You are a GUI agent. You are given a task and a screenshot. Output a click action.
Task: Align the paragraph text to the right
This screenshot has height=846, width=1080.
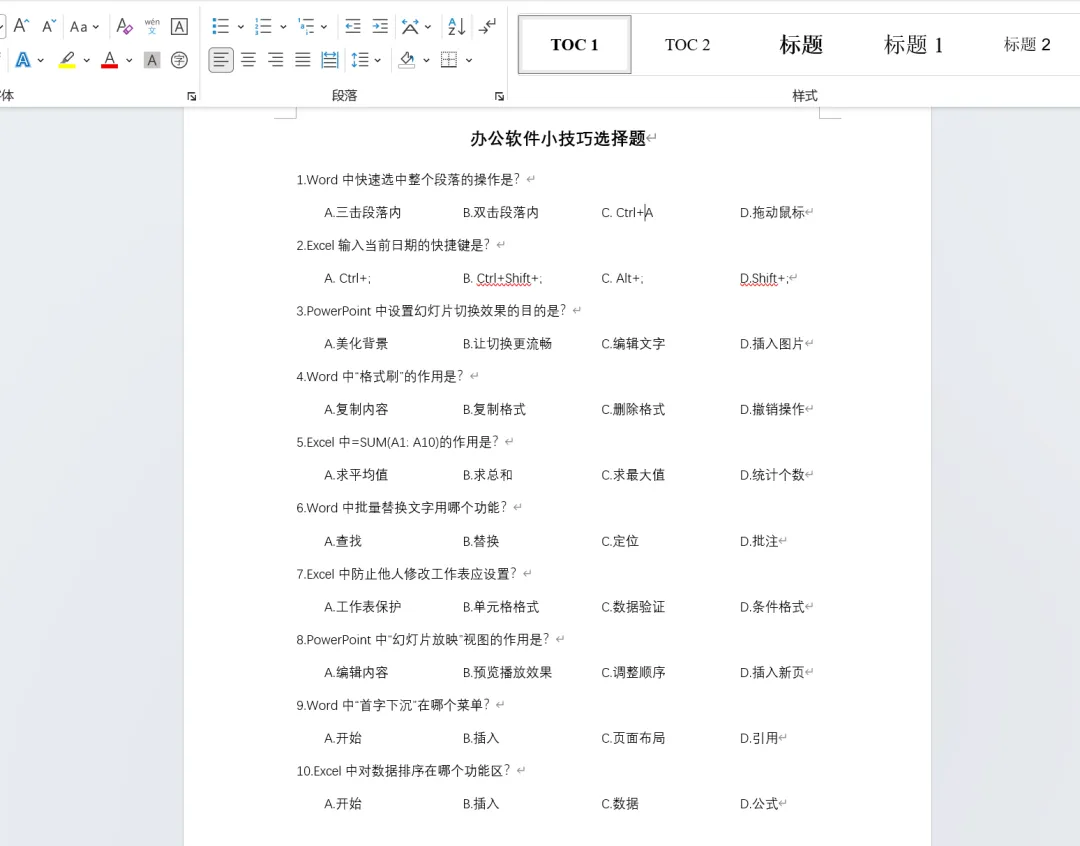pyautogui.click(x=276, y=60)
